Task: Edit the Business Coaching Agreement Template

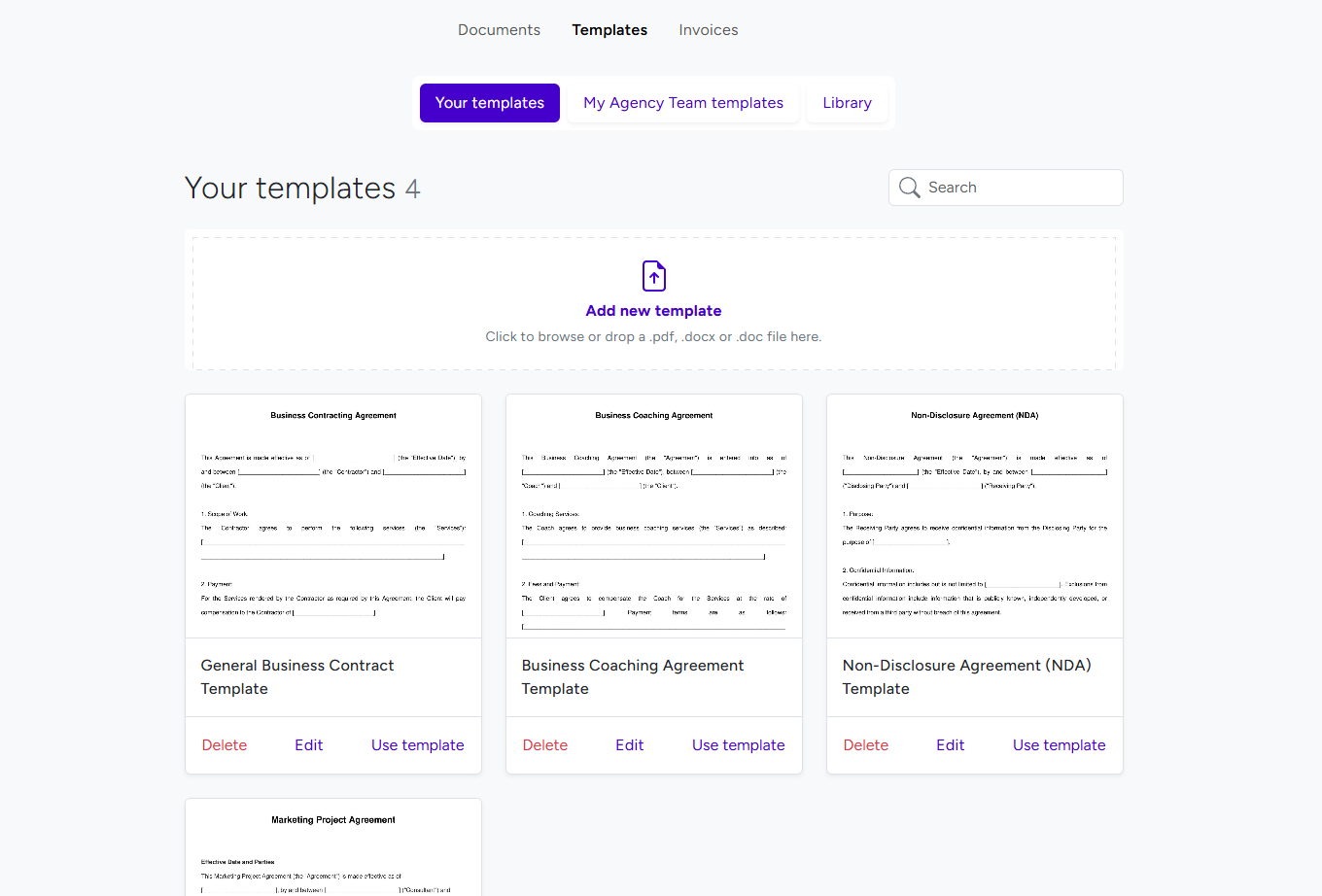Action: click(629, 744)
